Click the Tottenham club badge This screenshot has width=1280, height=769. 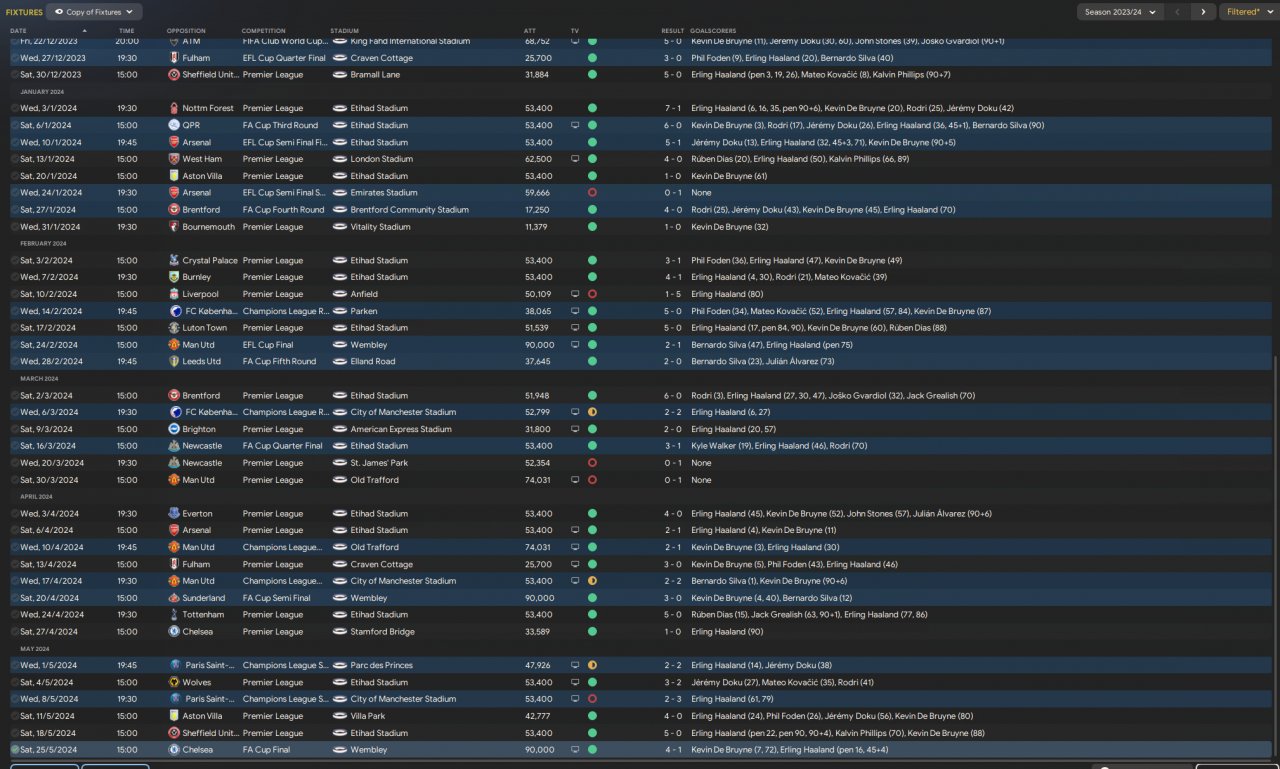tap(174, 615)
